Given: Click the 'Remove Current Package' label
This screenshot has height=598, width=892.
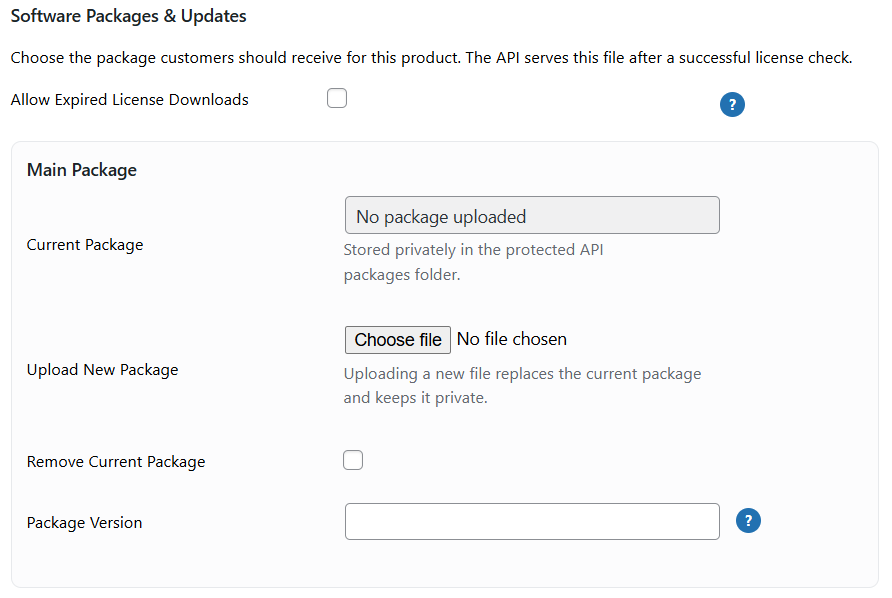Looking at the screenshot, I should point(116,462).
